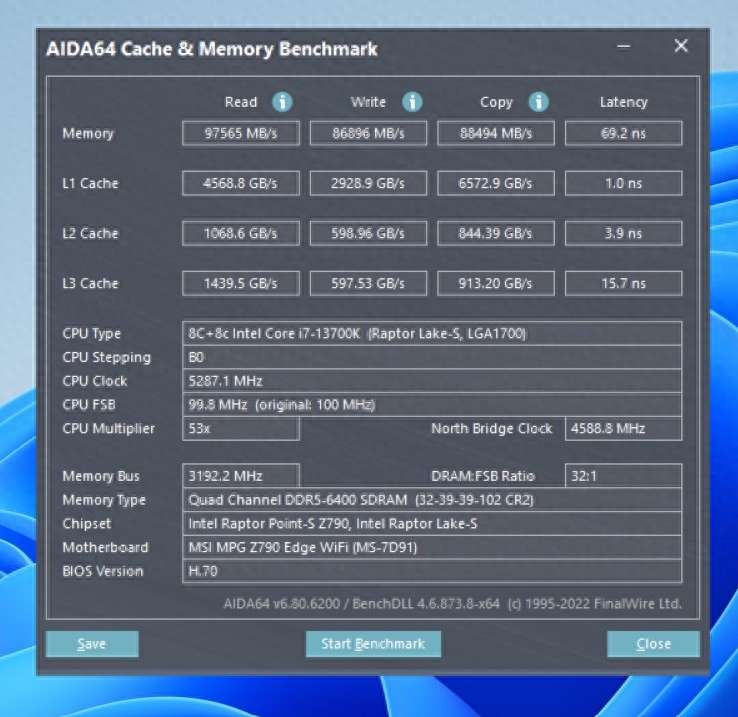Click the AIDA64 version footer text
738x717 pixels.
pos(453,604)
